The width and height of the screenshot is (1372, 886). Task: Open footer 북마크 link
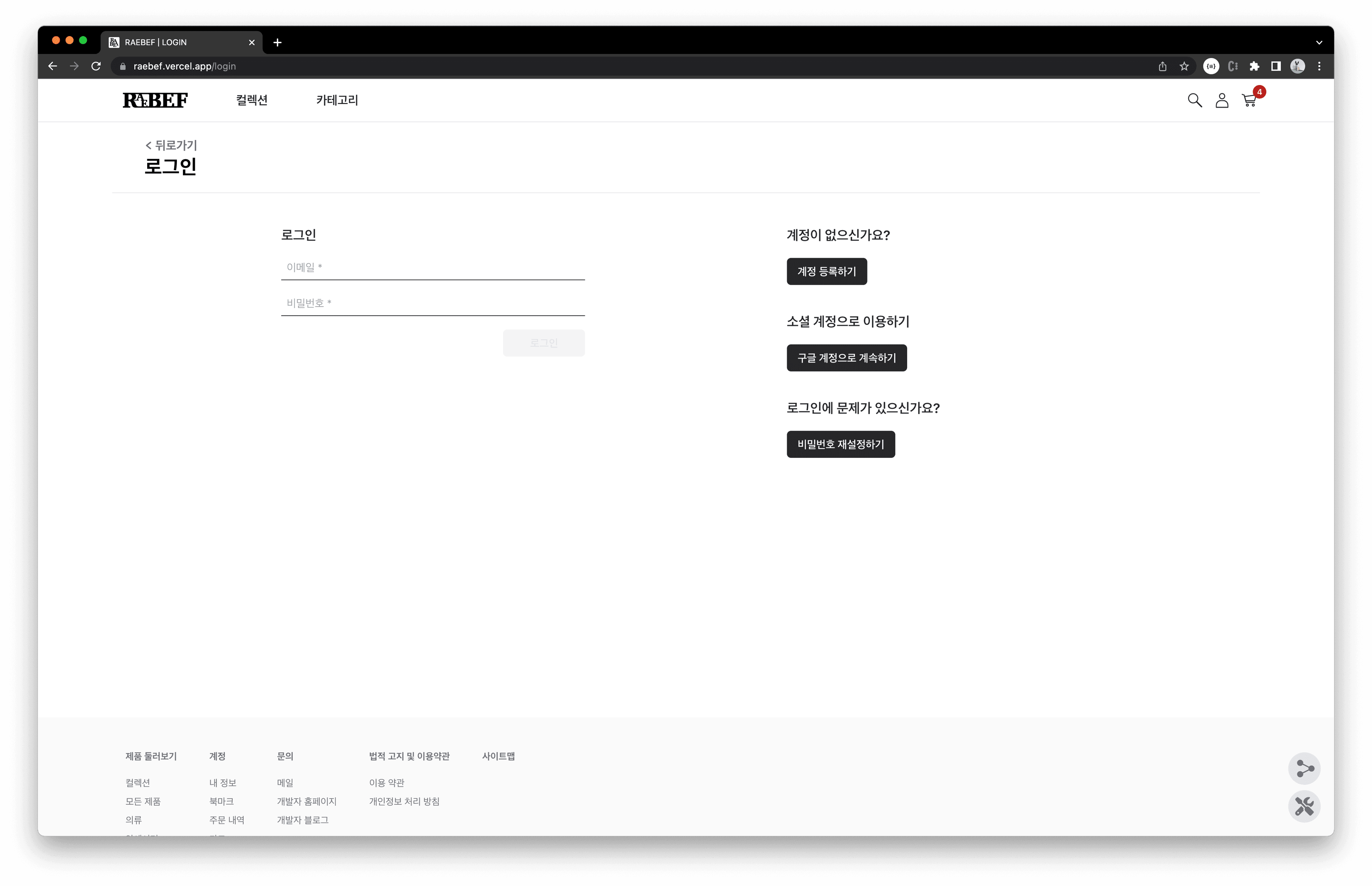(222, 801)
